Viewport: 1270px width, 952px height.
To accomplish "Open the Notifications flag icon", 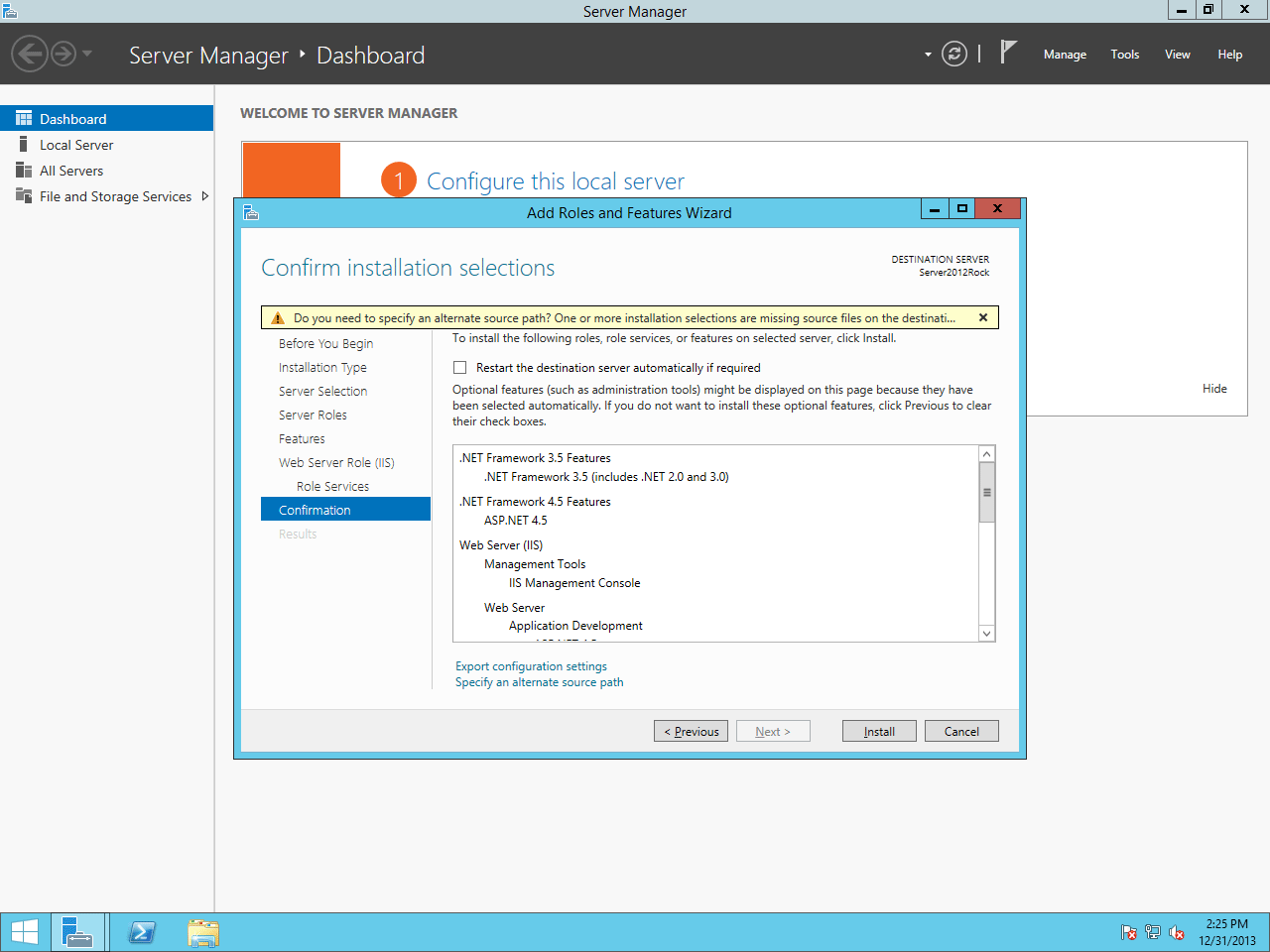I will pyautogui.click(x=1008, y=52).
